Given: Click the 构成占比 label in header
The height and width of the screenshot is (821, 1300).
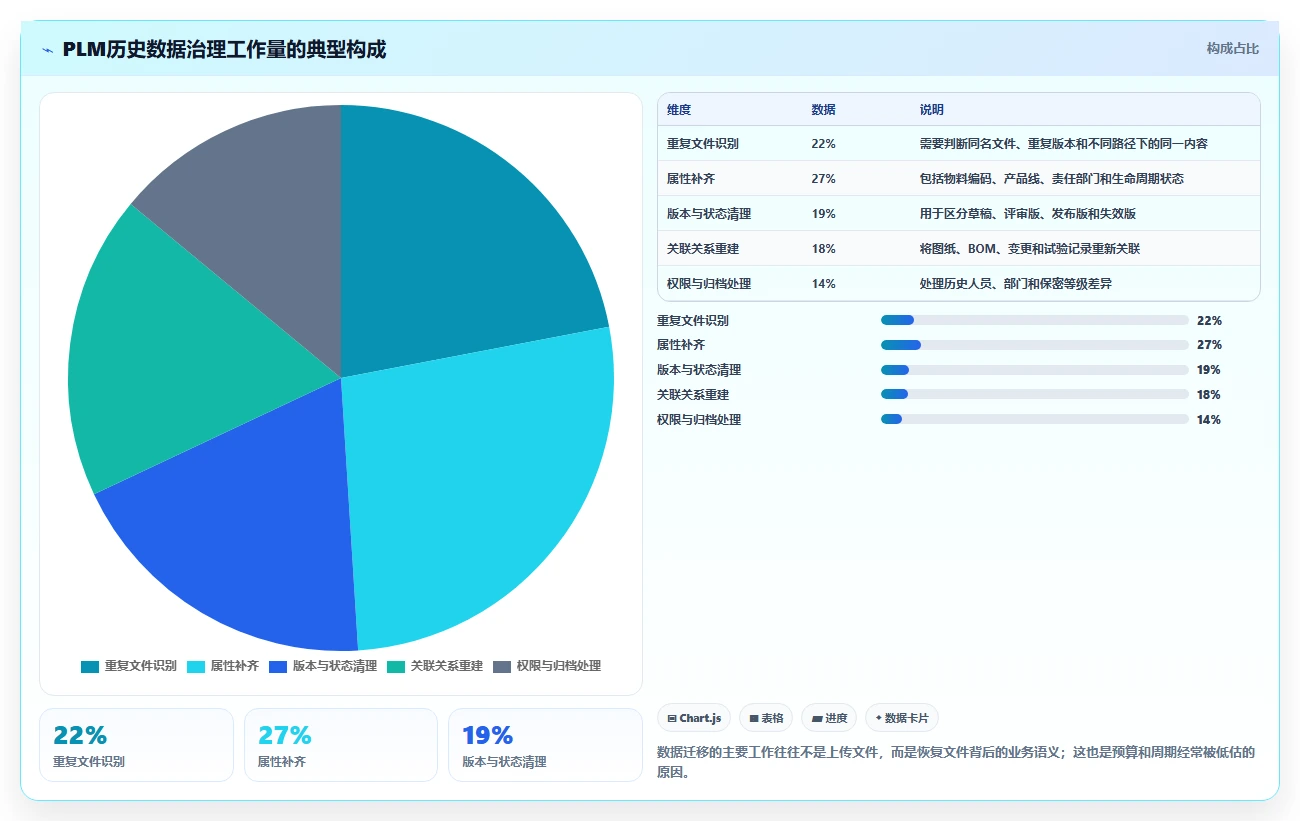Looking at the screenshot, I should click(x=1232, y=49).
